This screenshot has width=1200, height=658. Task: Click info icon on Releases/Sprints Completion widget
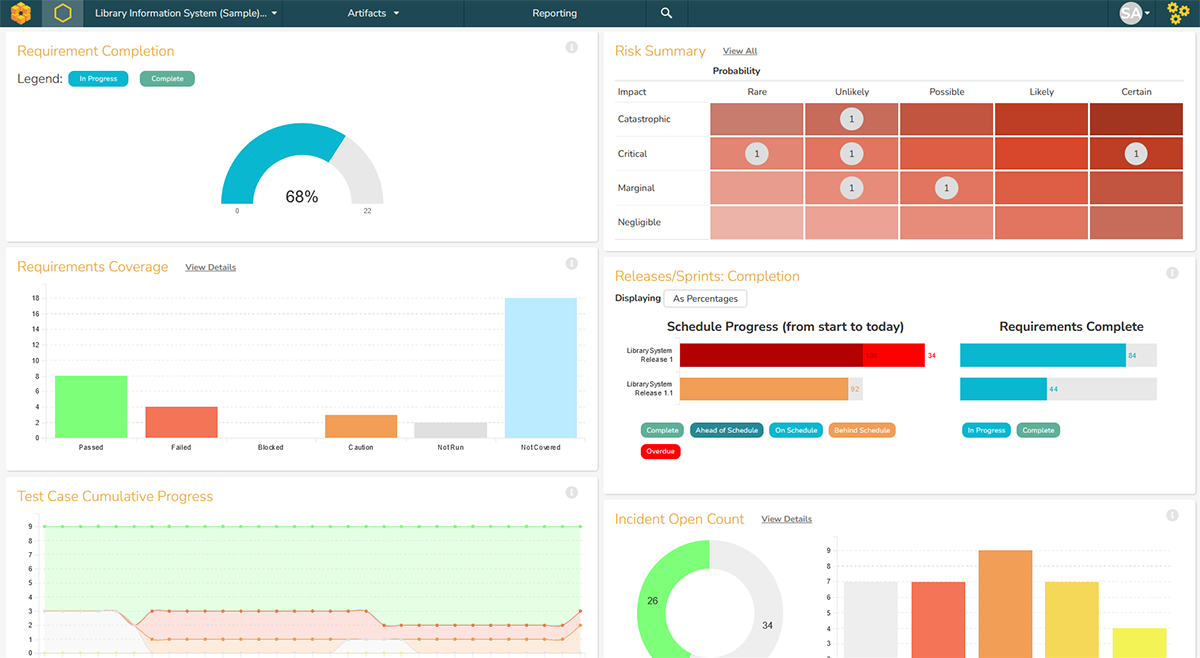[1172, 273]
